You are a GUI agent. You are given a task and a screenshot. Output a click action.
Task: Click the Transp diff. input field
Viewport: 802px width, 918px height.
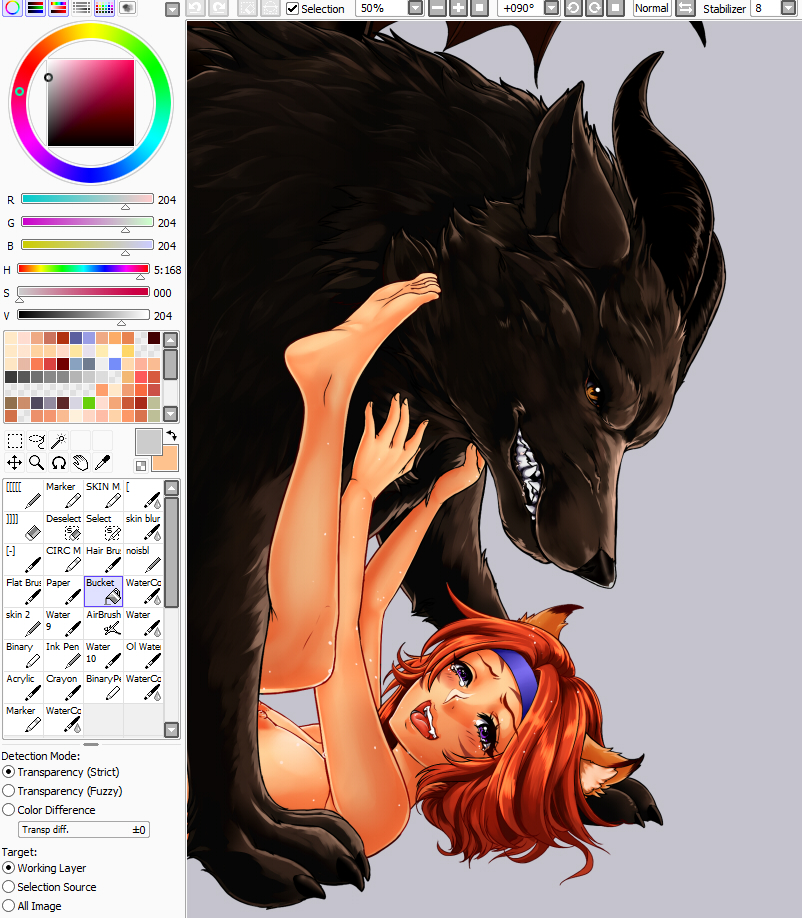point(84,830)
